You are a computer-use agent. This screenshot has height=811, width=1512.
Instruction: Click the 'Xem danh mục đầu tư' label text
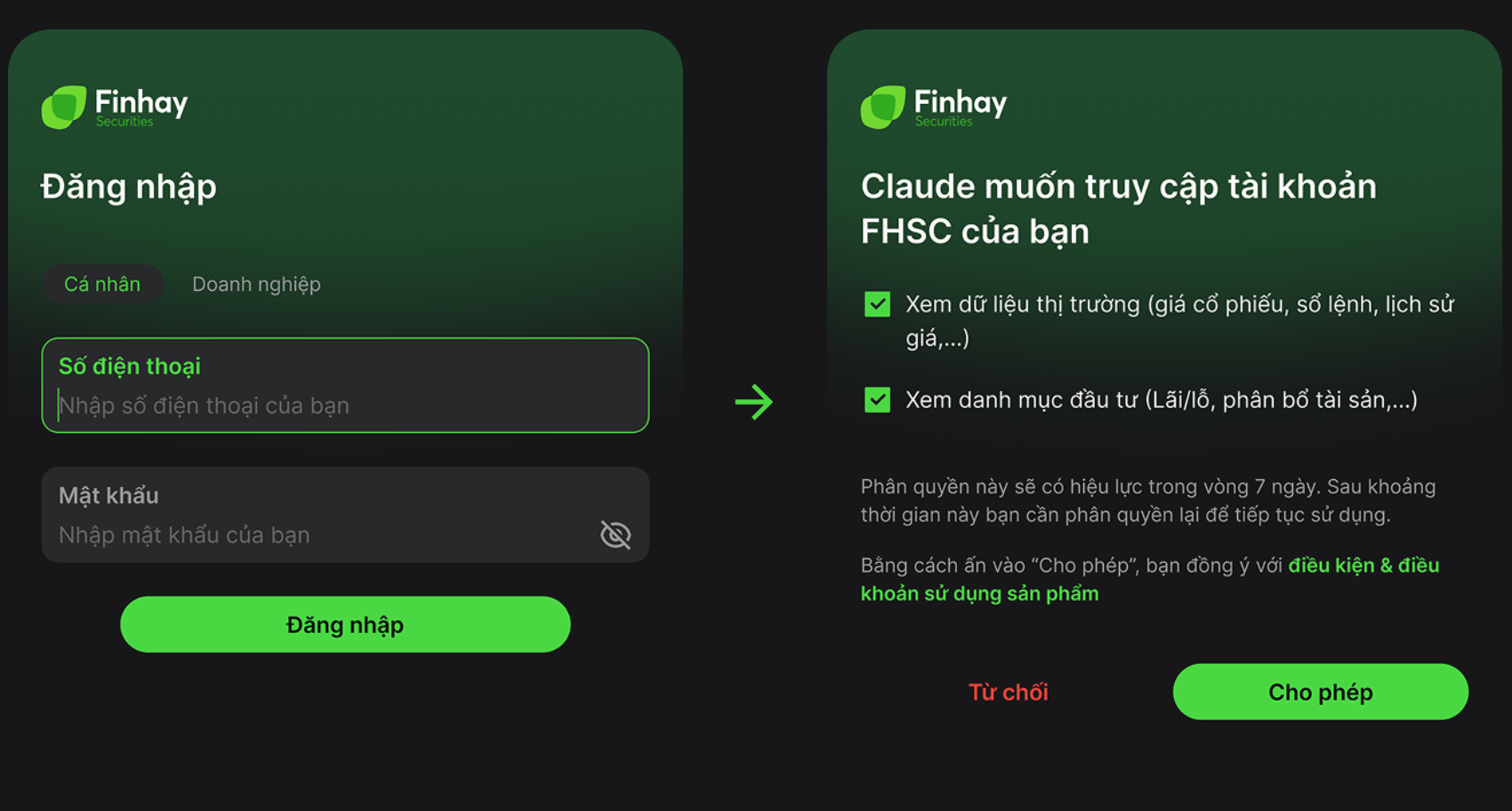(1162, 400)
